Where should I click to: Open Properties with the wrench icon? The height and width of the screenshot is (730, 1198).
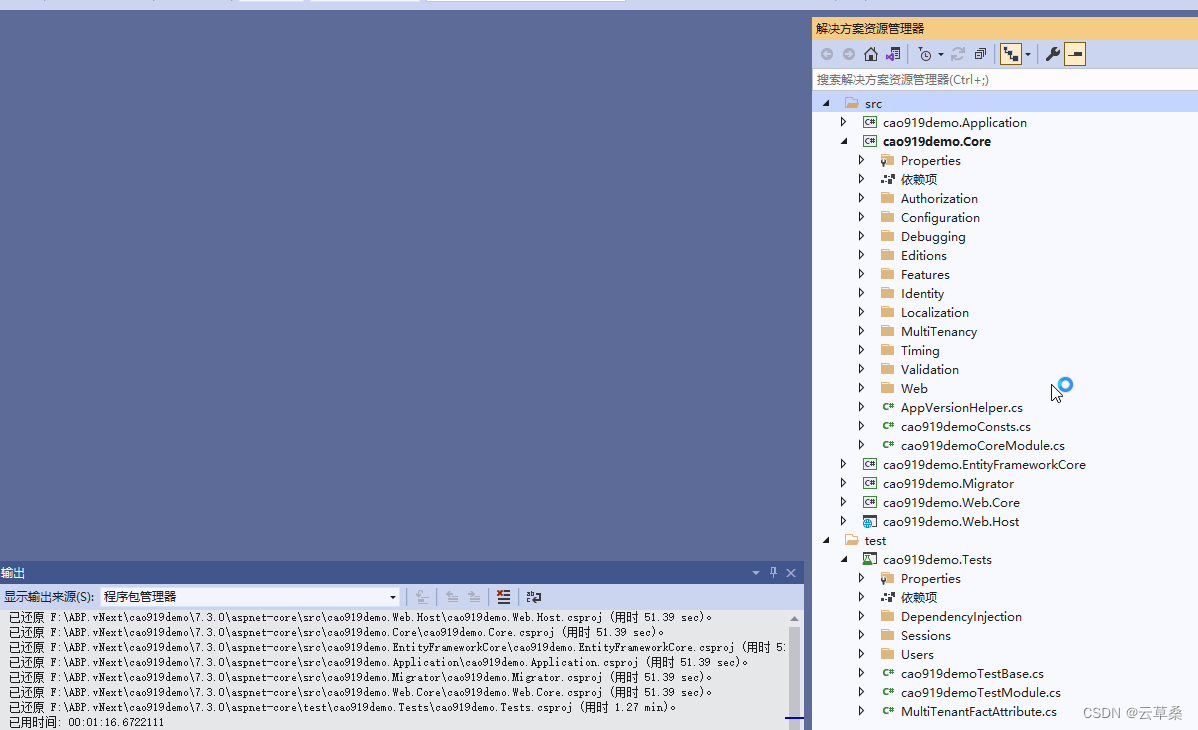click(x=1052, y=54)
